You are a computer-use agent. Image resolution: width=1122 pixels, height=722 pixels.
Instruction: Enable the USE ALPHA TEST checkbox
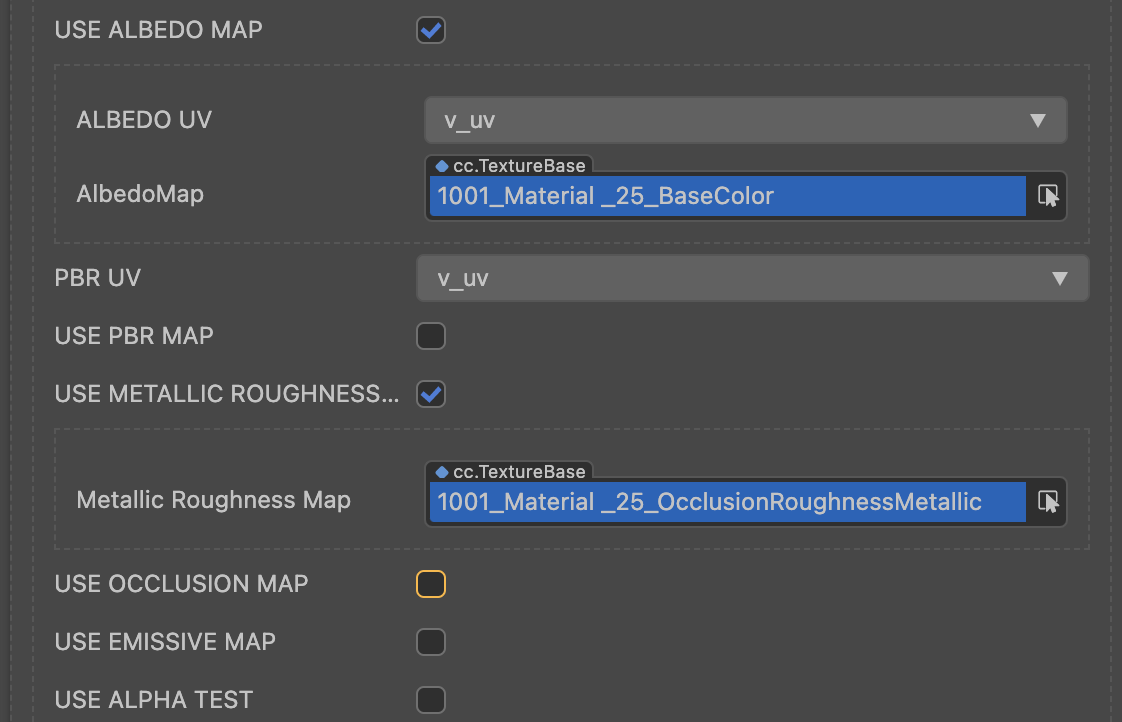coord(431,700)
